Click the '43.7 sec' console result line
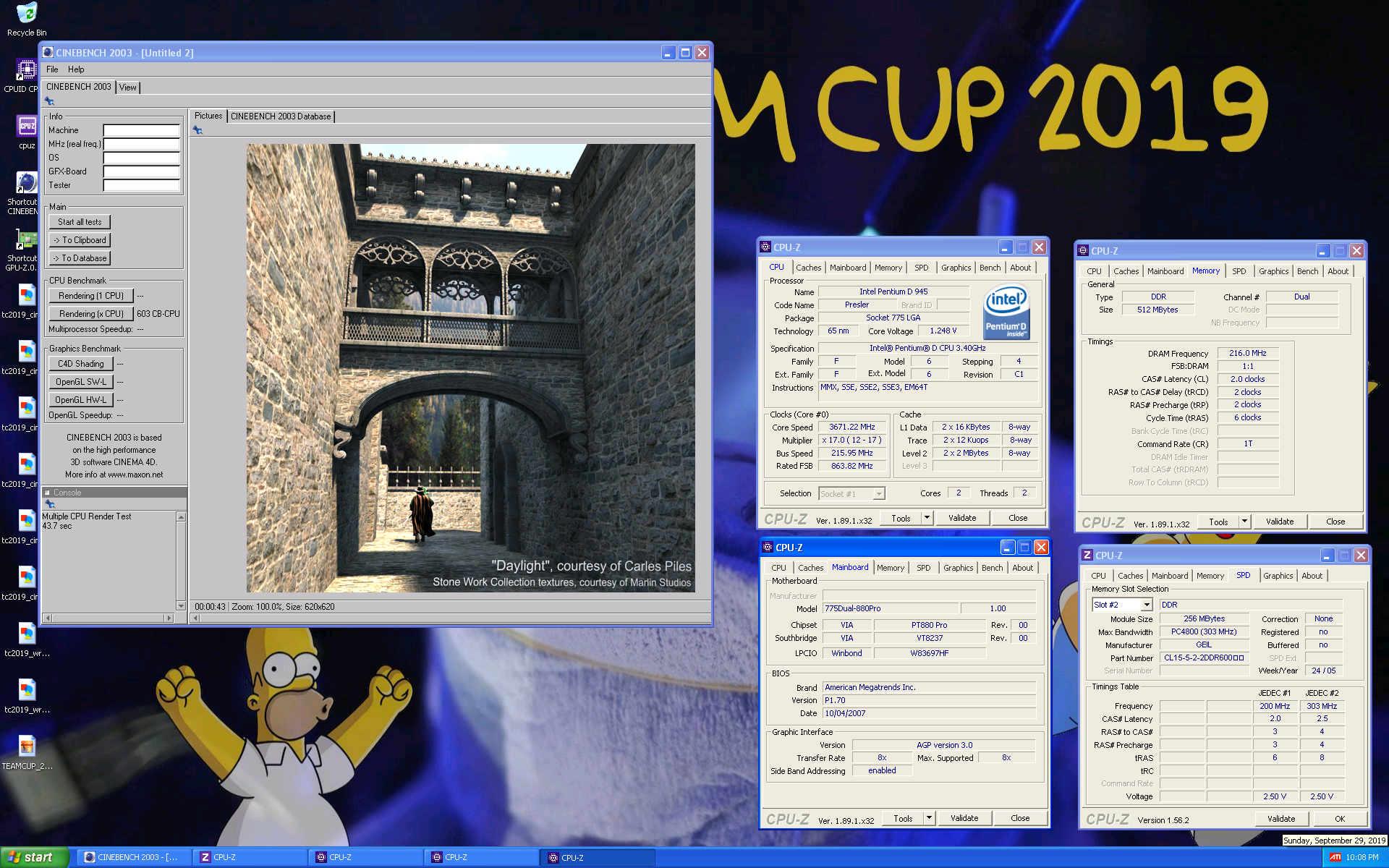 coord(57,526)
